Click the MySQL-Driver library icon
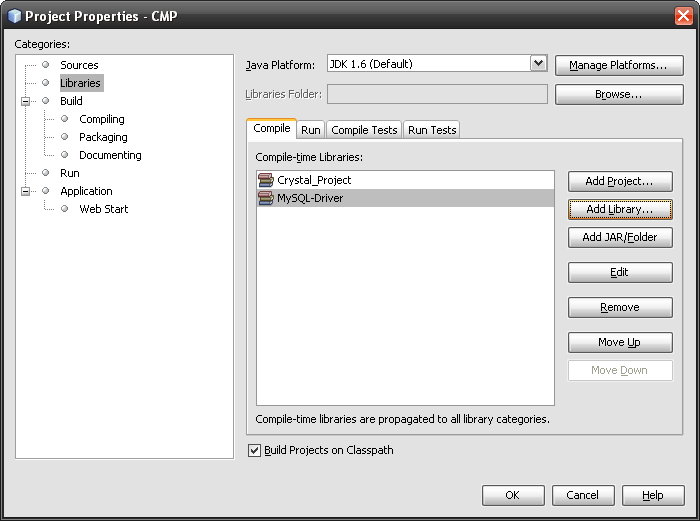Screen dimensions: 700x521 pyautogui.click(x=266, y=198)
